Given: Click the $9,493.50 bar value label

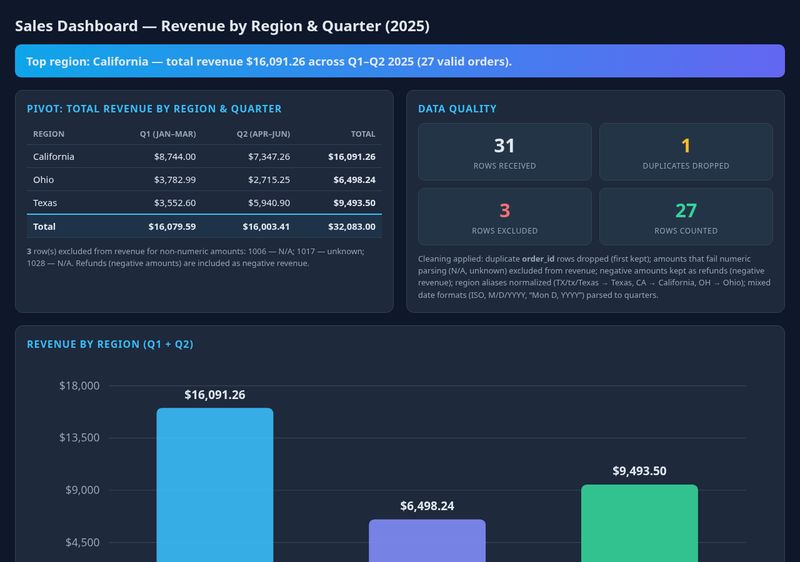Looking at the screenshot, I should click(639, 471).
